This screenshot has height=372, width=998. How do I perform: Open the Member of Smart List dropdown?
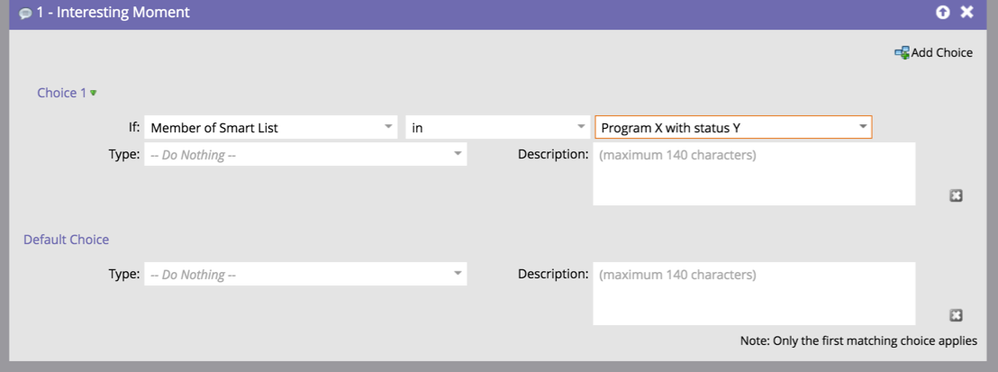271,127
